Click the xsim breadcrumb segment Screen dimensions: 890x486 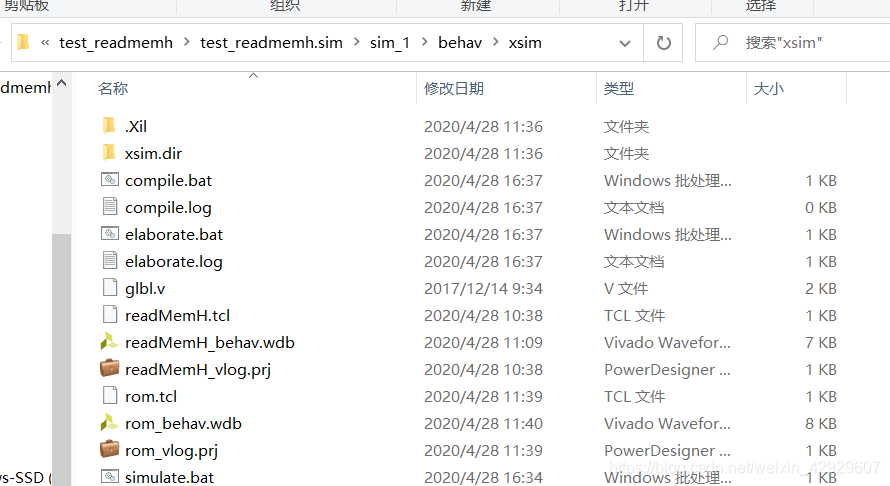(525, 43)
